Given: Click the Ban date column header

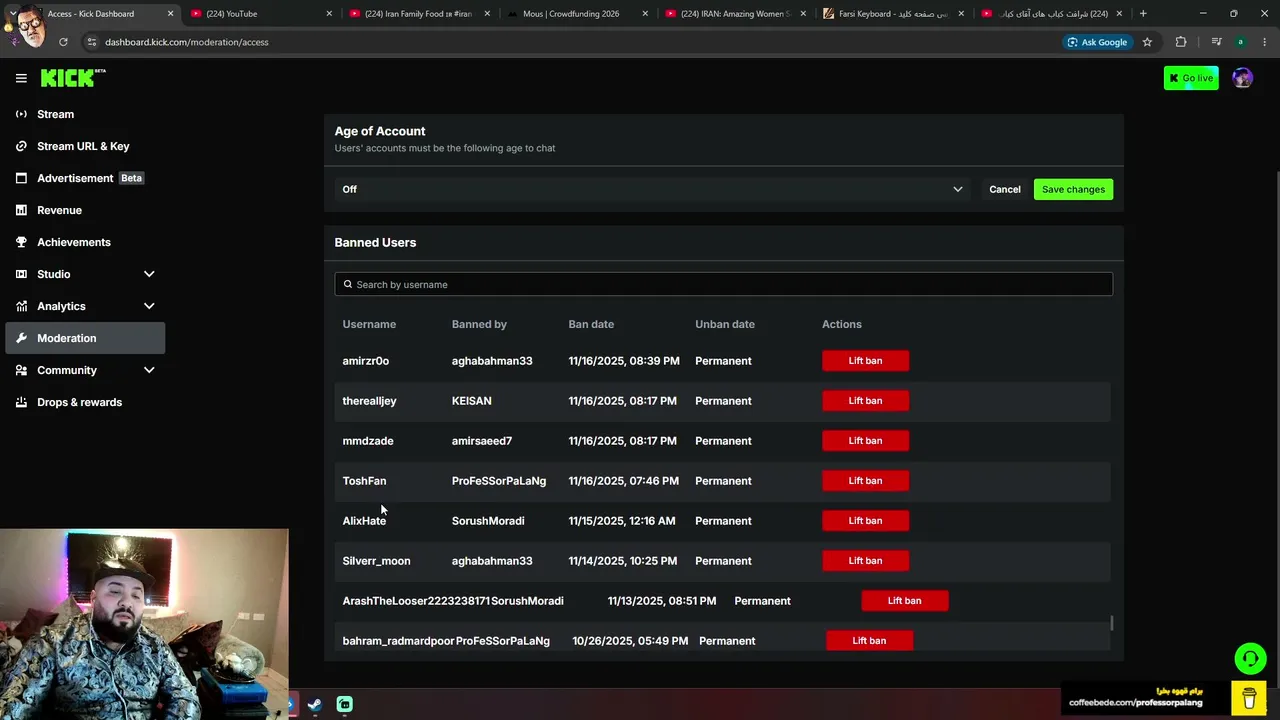Looking at the screenshot, I should (x=591, y=324).
